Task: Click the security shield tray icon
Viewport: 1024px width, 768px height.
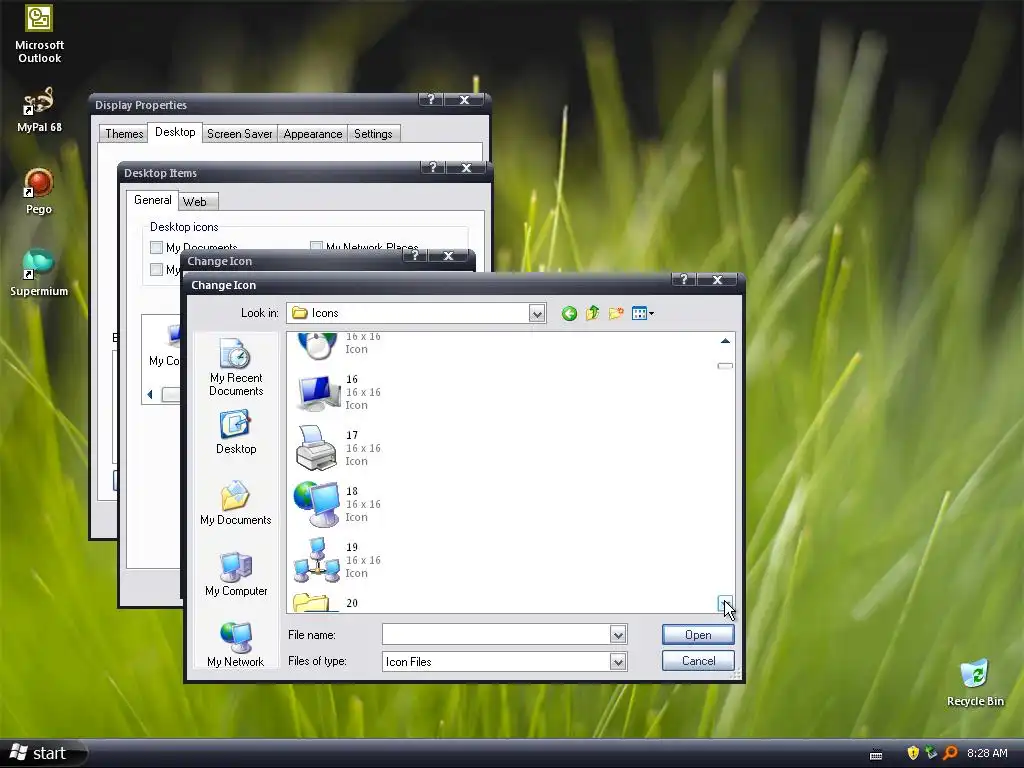Action: [913, 753]
